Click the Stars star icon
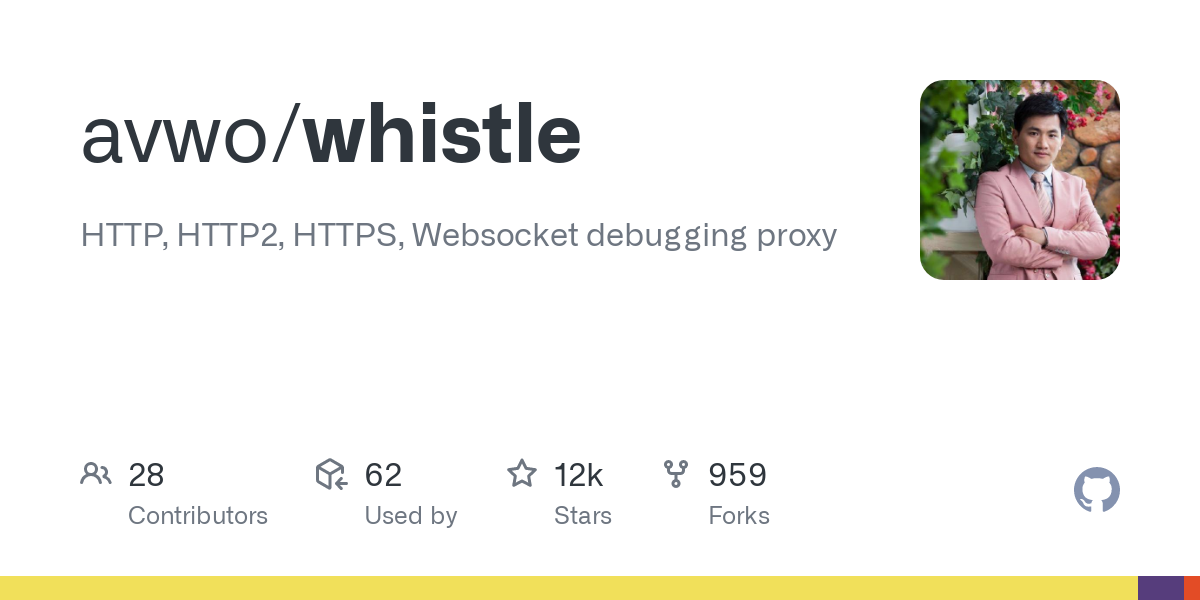 pyautogui.click(x=522, y=474)
